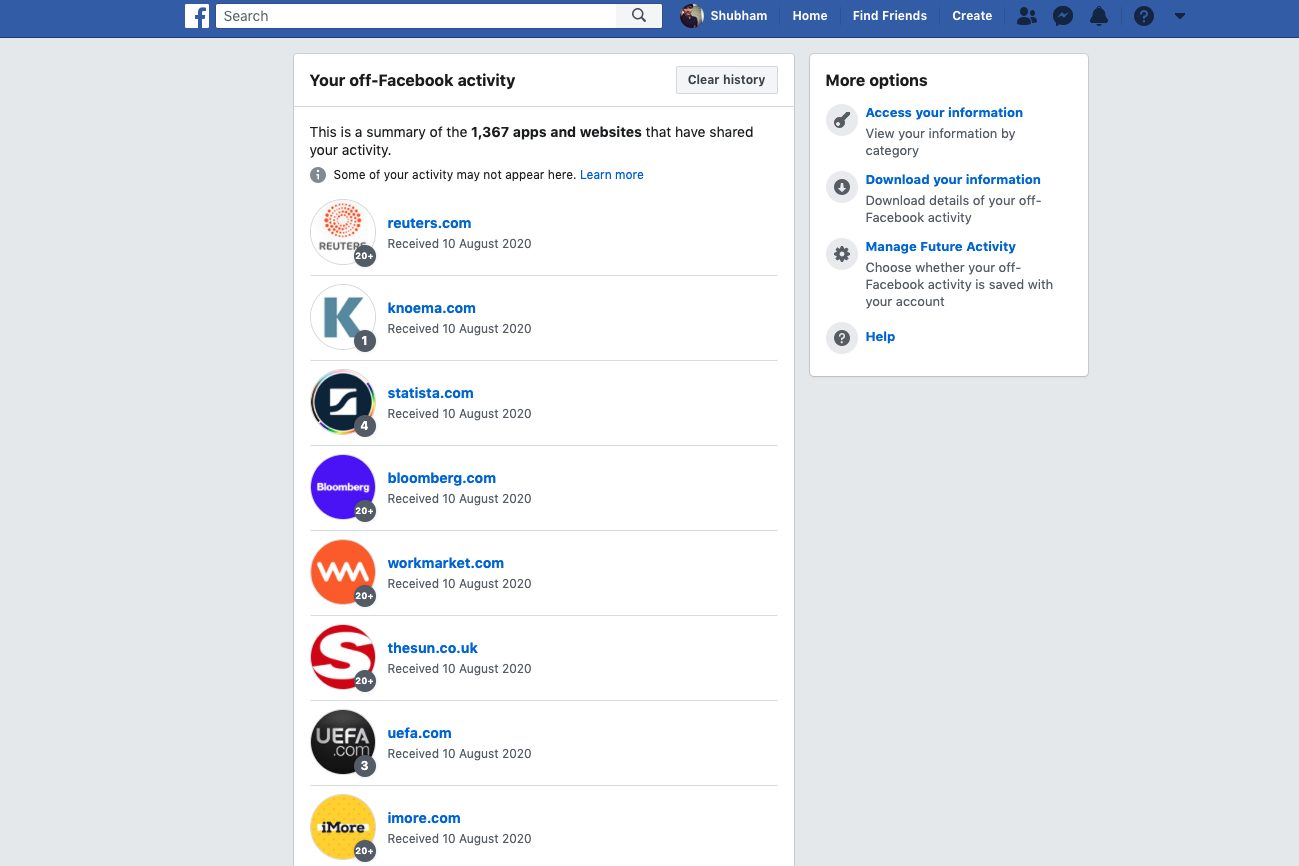Viewport: 1299px width, 866px height.
Task: Click "Download details of your off-Facebook activity" text
Action: click(953, 209)
